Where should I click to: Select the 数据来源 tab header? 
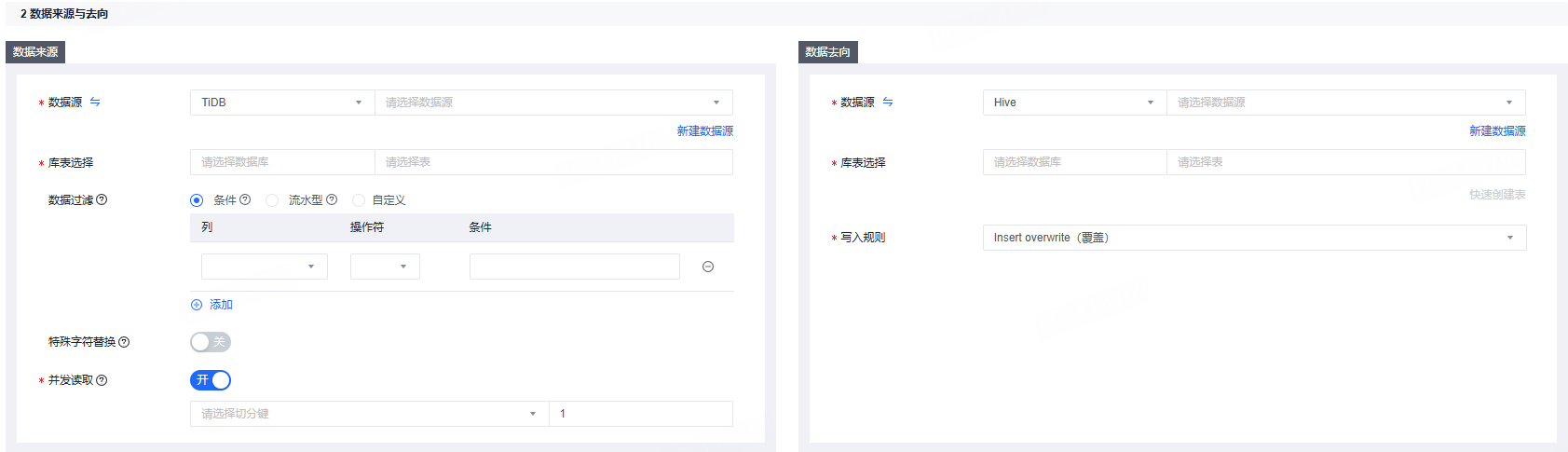click(x=35, y=52)
